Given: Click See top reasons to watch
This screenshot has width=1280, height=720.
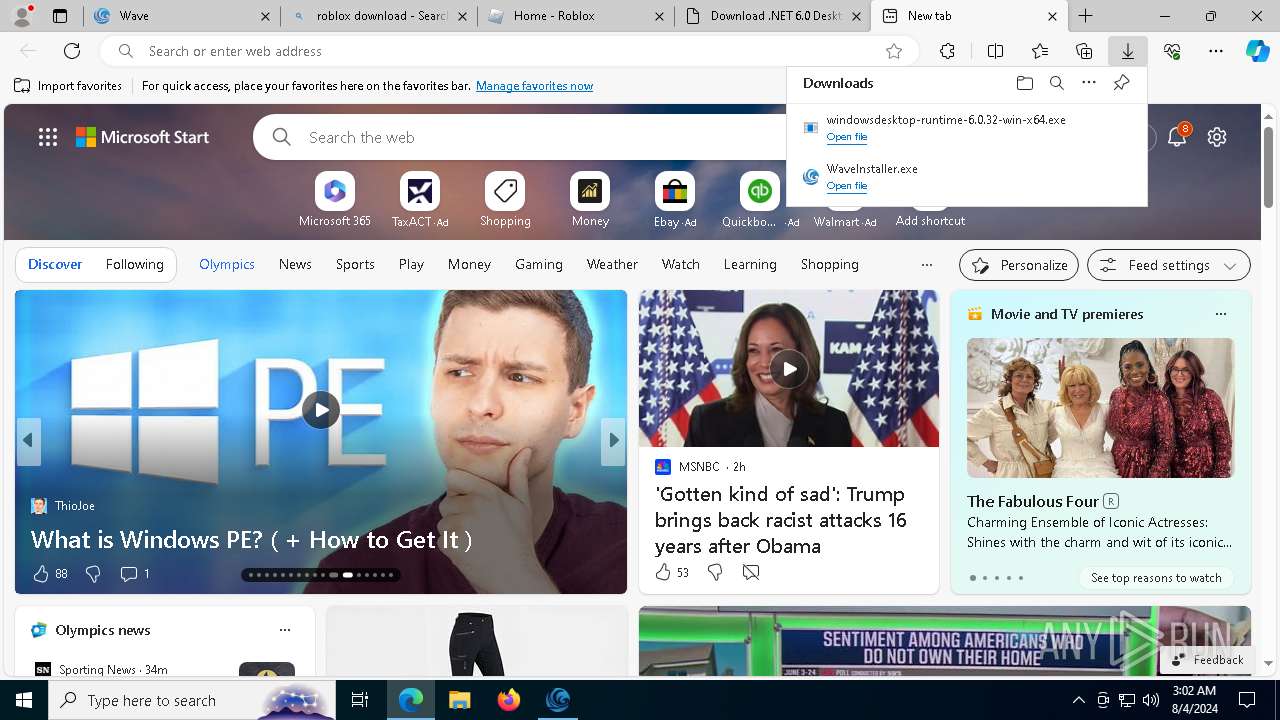Looking at the screenshot, I should (1156, 578).
